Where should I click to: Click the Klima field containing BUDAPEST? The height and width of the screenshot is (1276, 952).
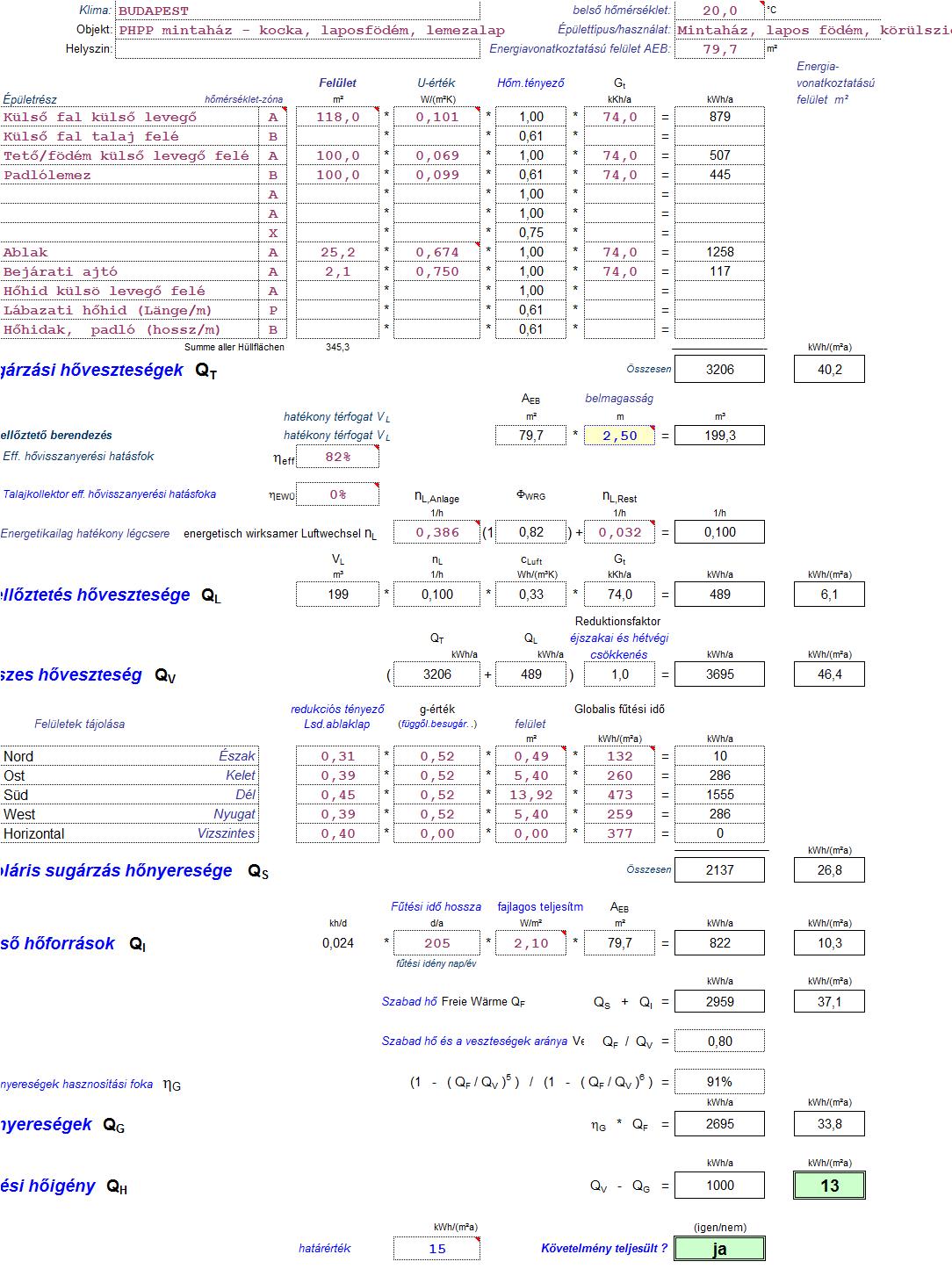point(297,11)
